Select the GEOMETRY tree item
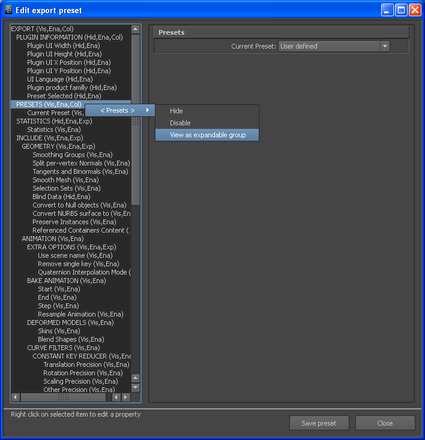Viewport: 425px width, 440px height. tap(58, 146)
